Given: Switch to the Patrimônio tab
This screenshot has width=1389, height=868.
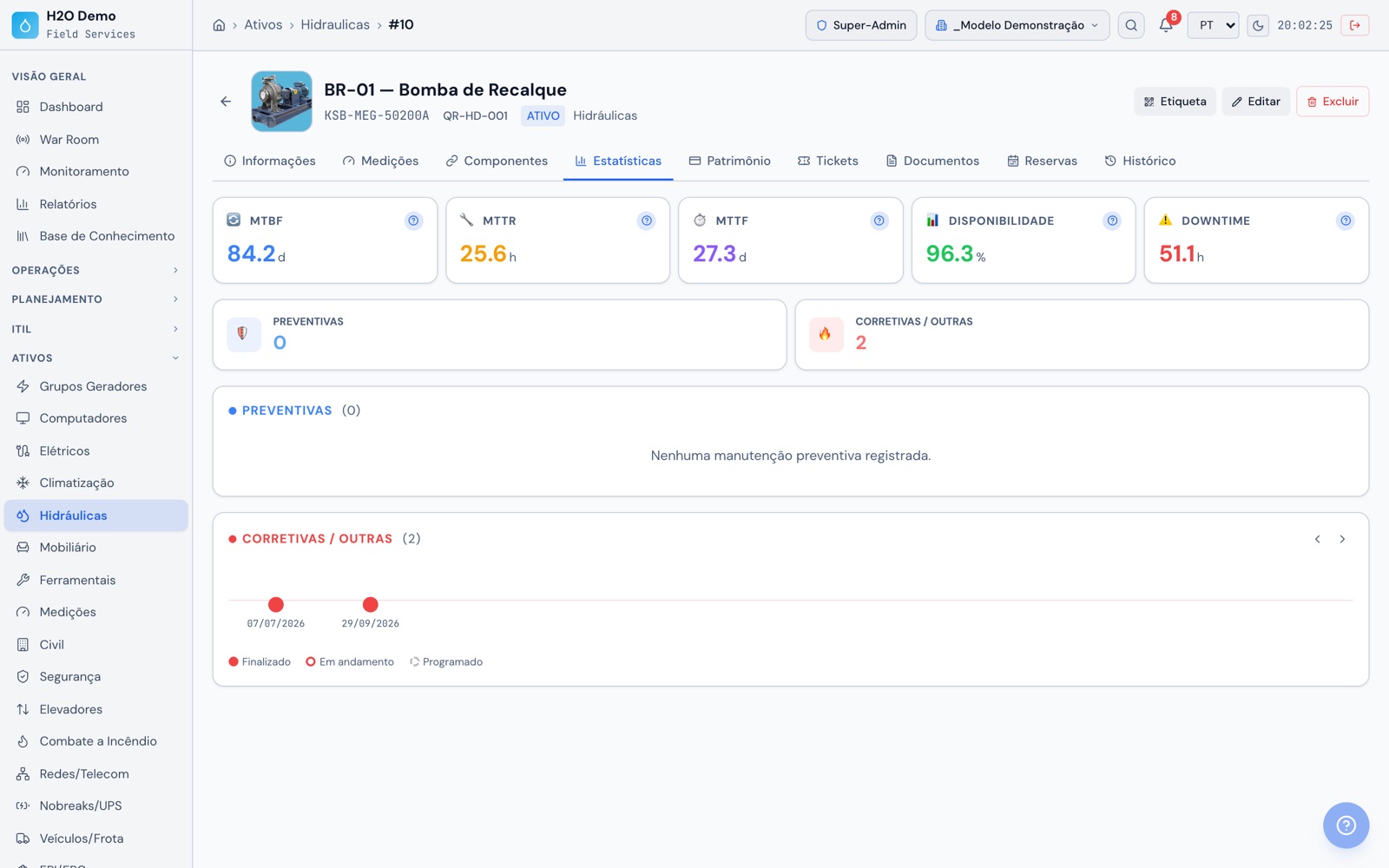Looking at the screenshot, I should click(729, 161).
